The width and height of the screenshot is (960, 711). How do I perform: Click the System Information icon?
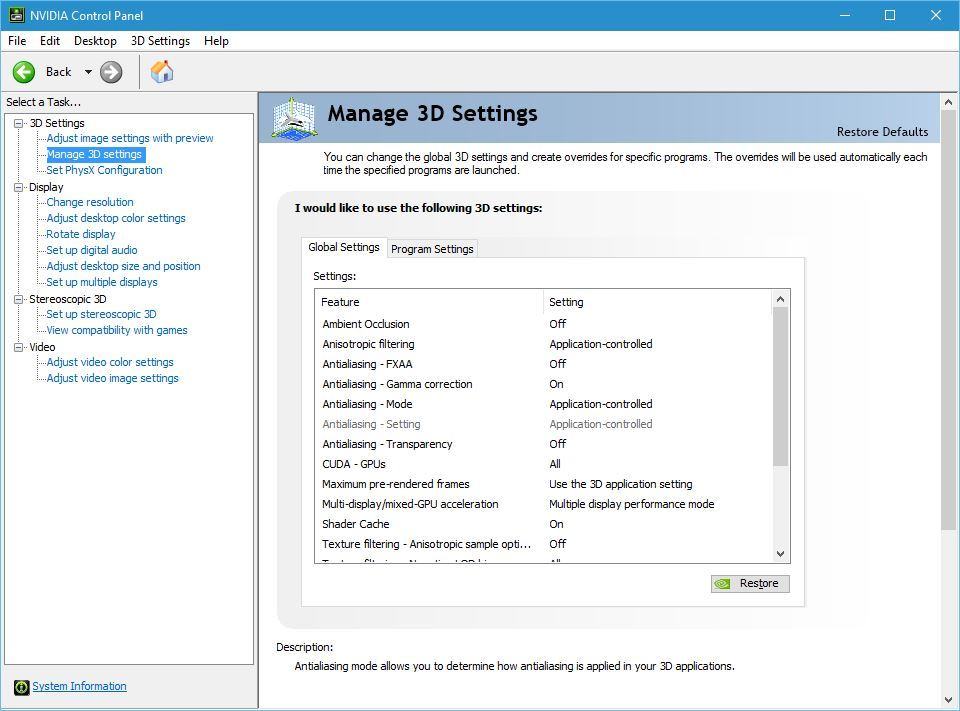click(x=21, y=687)
